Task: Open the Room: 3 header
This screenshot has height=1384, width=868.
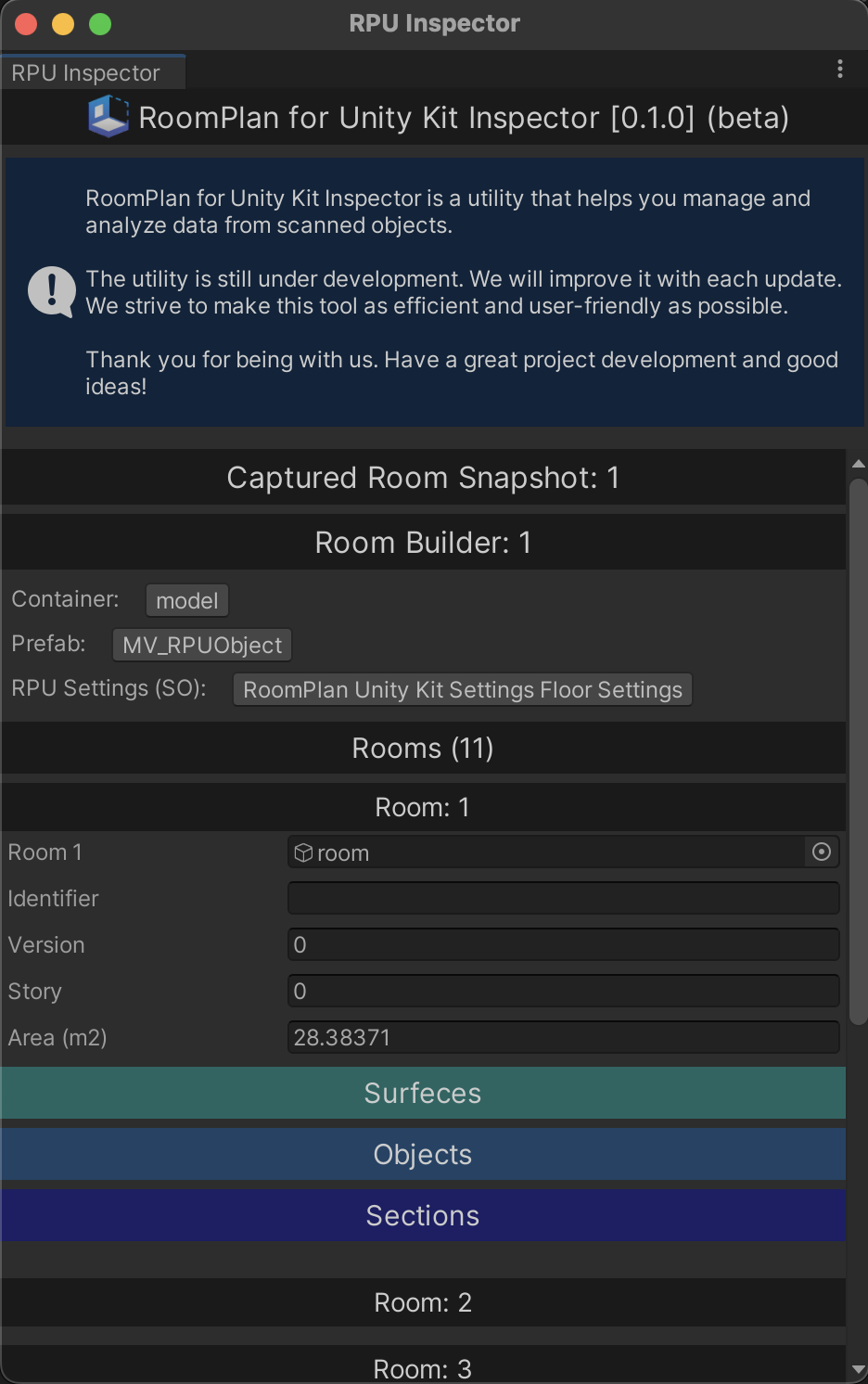Action: tap(423, 1365)
